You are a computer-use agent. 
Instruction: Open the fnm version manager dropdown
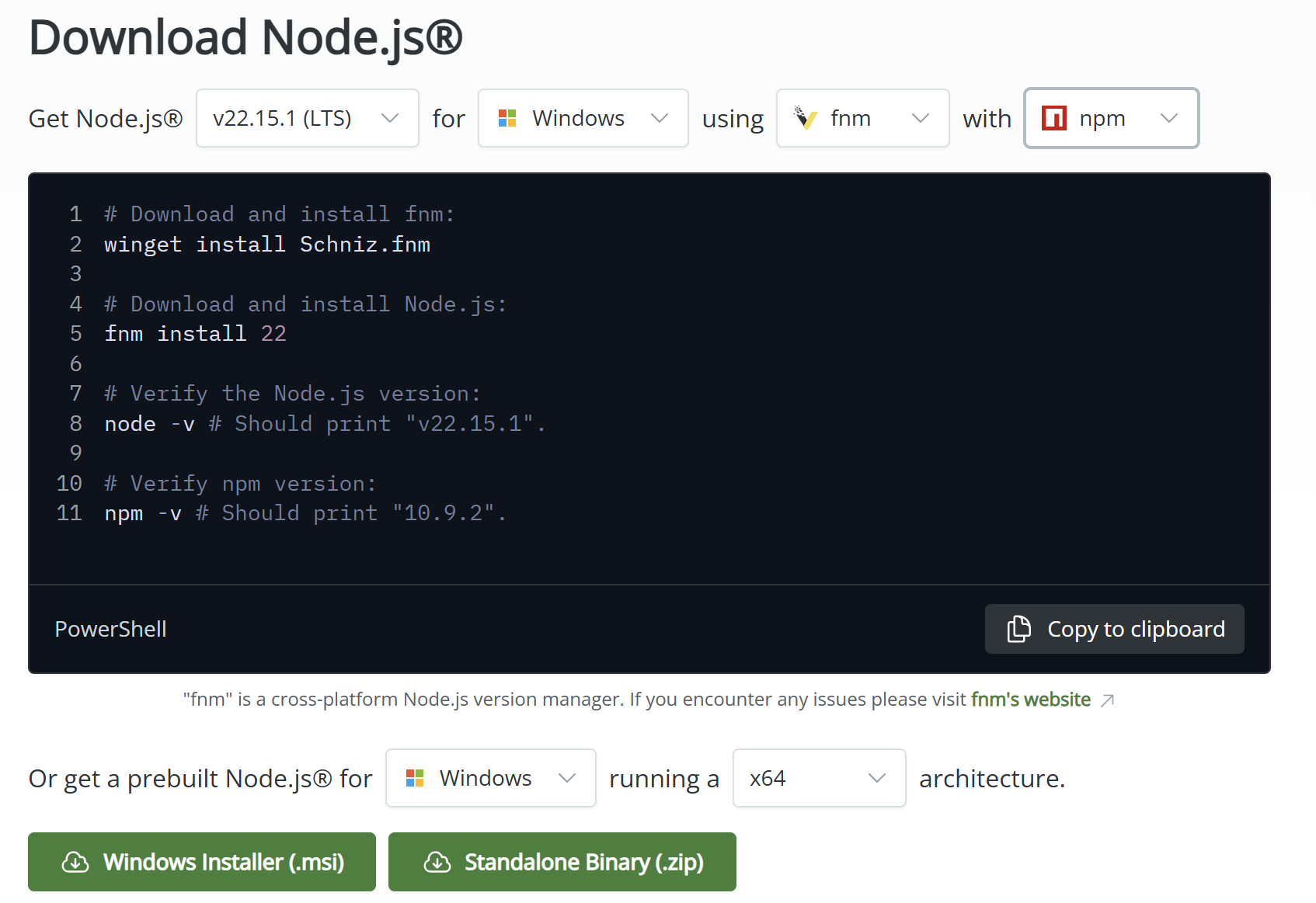click(863, 118)
